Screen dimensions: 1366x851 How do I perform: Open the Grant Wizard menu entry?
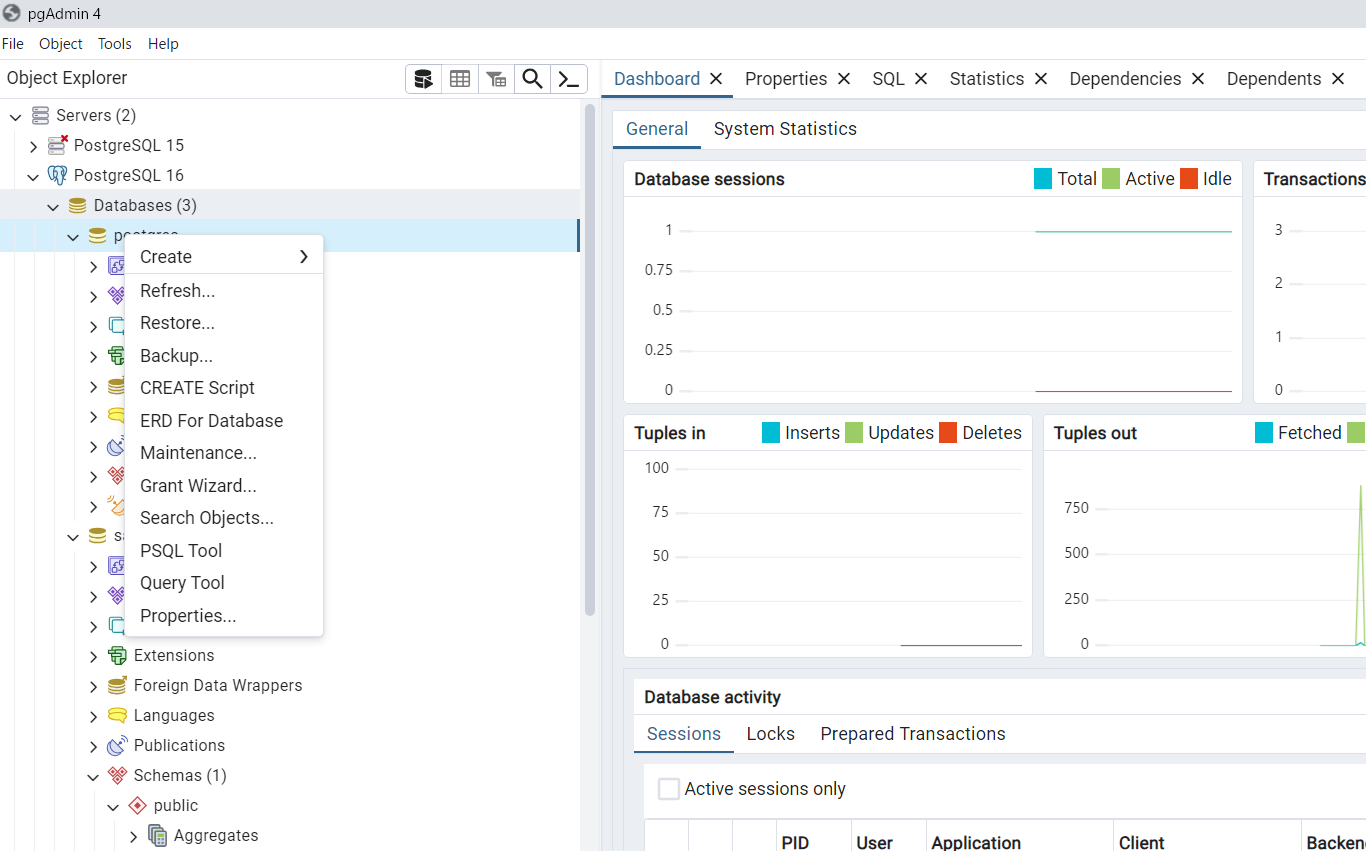pyautogui.click(x=197, y=485)
